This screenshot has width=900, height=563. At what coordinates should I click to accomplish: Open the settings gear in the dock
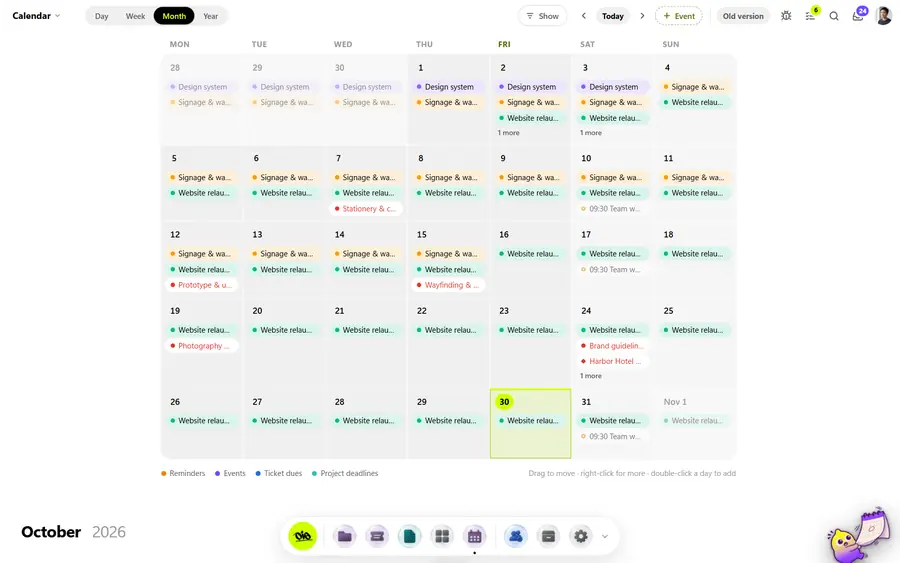(581, 536)
